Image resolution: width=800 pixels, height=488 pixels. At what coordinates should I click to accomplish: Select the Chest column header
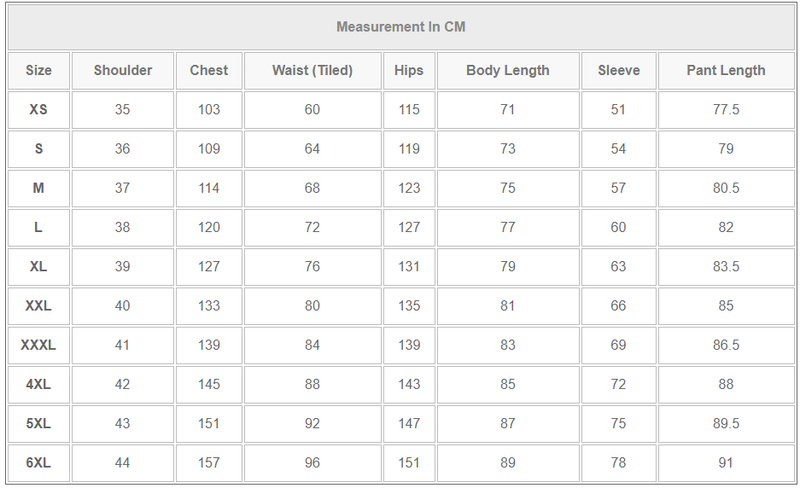tap(209, 71)
